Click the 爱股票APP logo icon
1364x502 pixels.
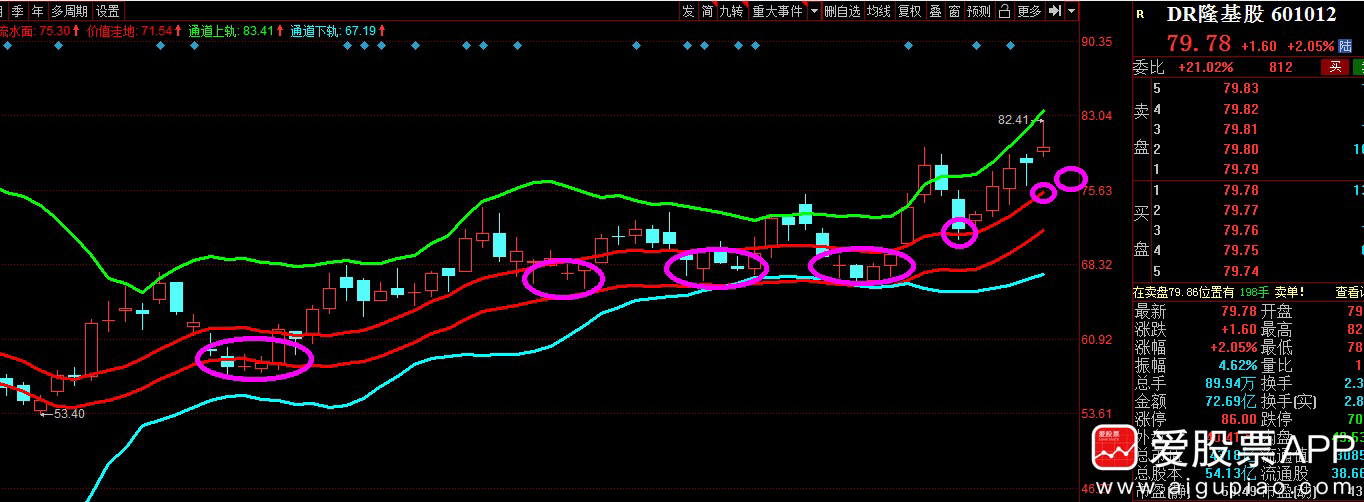click(x=1117, y=454)
